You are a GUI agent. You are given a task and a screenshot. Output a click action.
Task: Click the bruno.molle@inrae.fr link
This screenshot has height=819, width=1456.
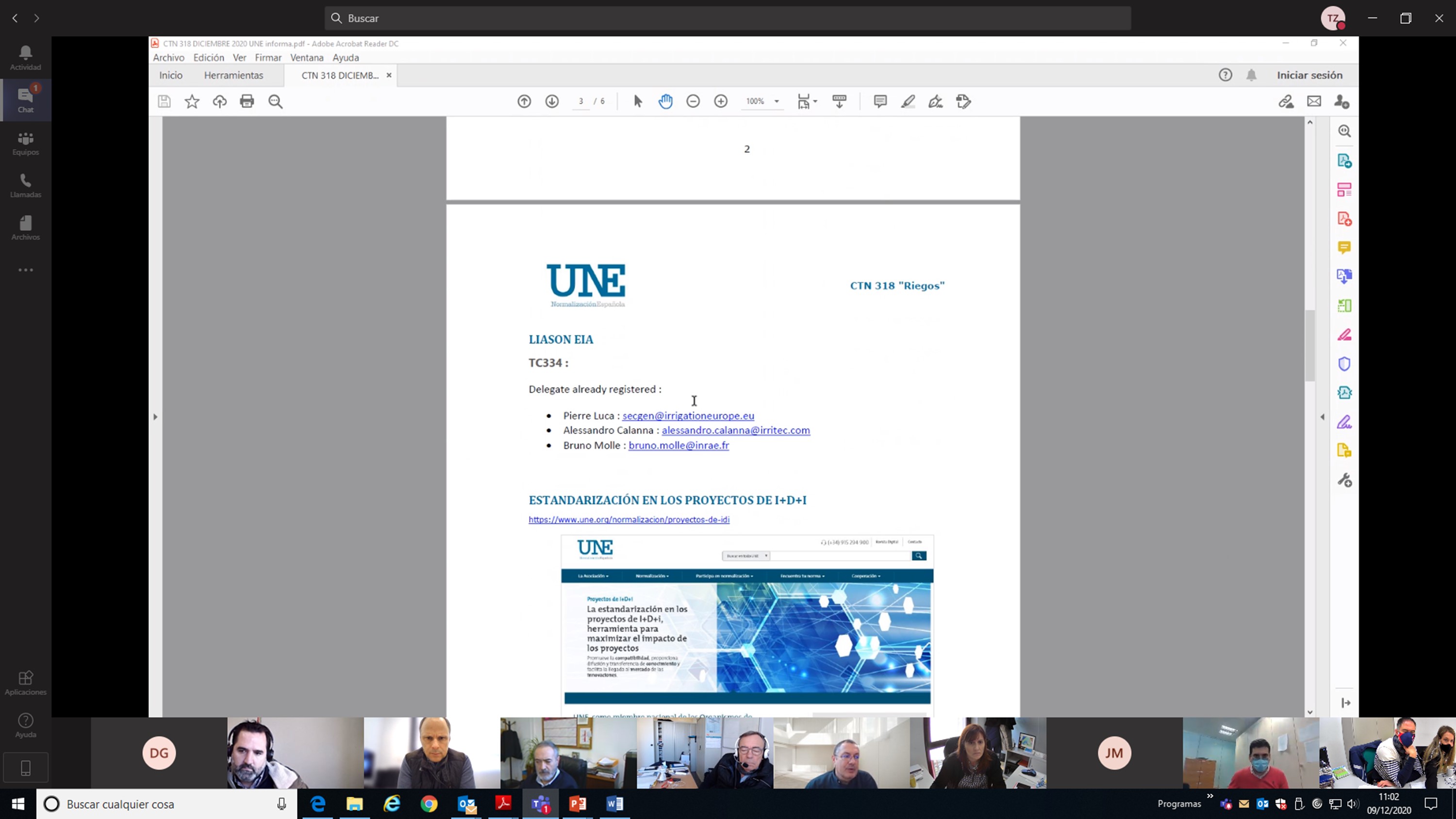[678, 445]
